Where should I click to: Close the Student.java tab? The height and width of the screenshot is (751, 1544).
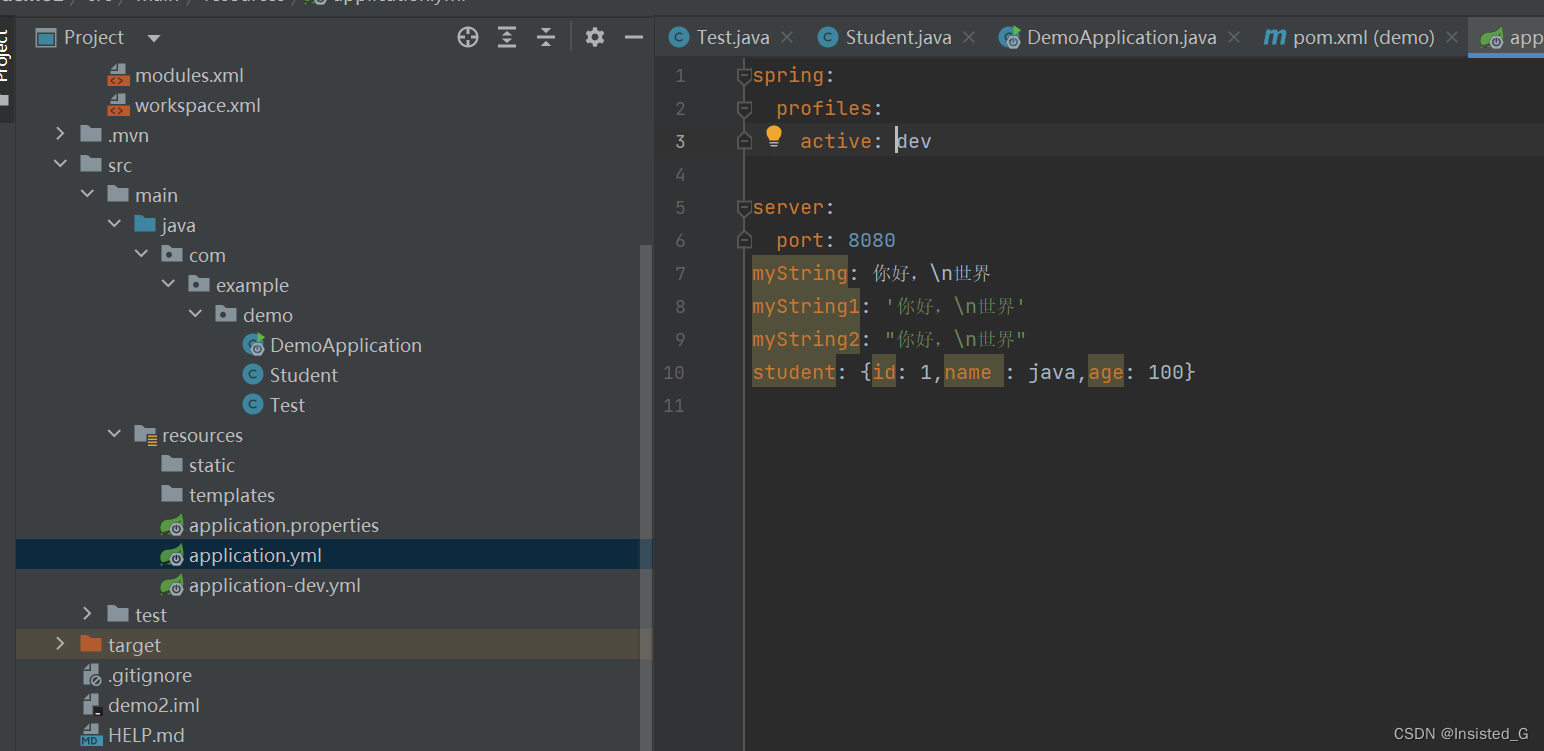tap(969, 38)
